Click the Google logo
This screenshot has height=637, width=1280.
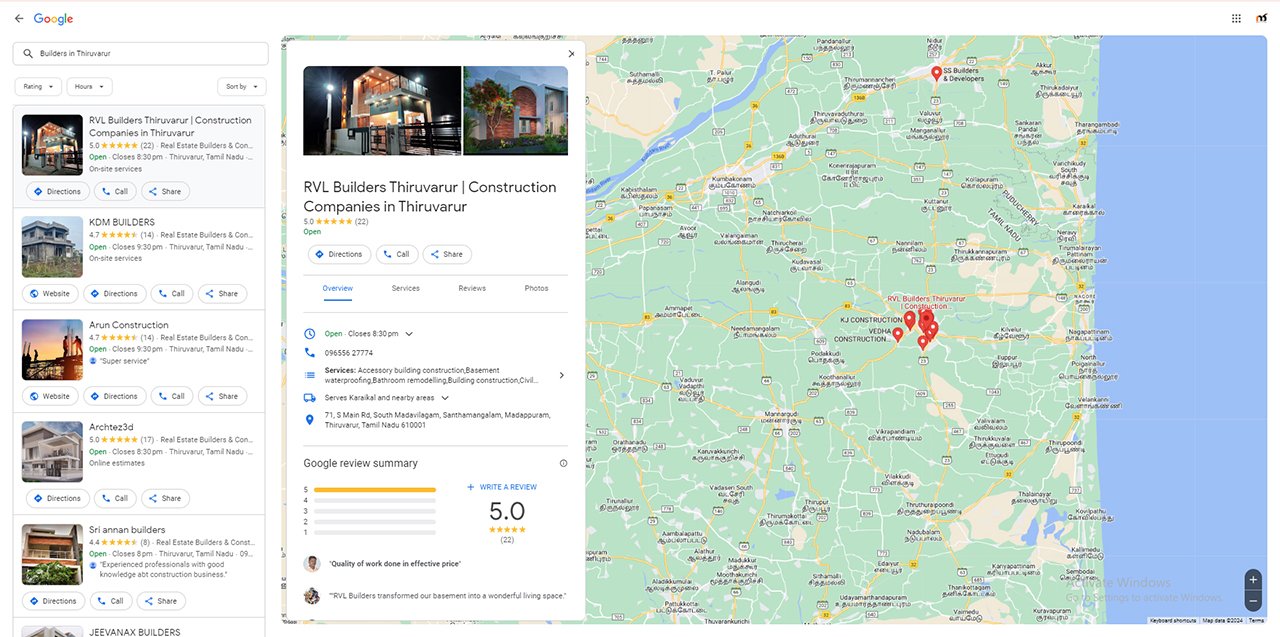click(53, 18)
